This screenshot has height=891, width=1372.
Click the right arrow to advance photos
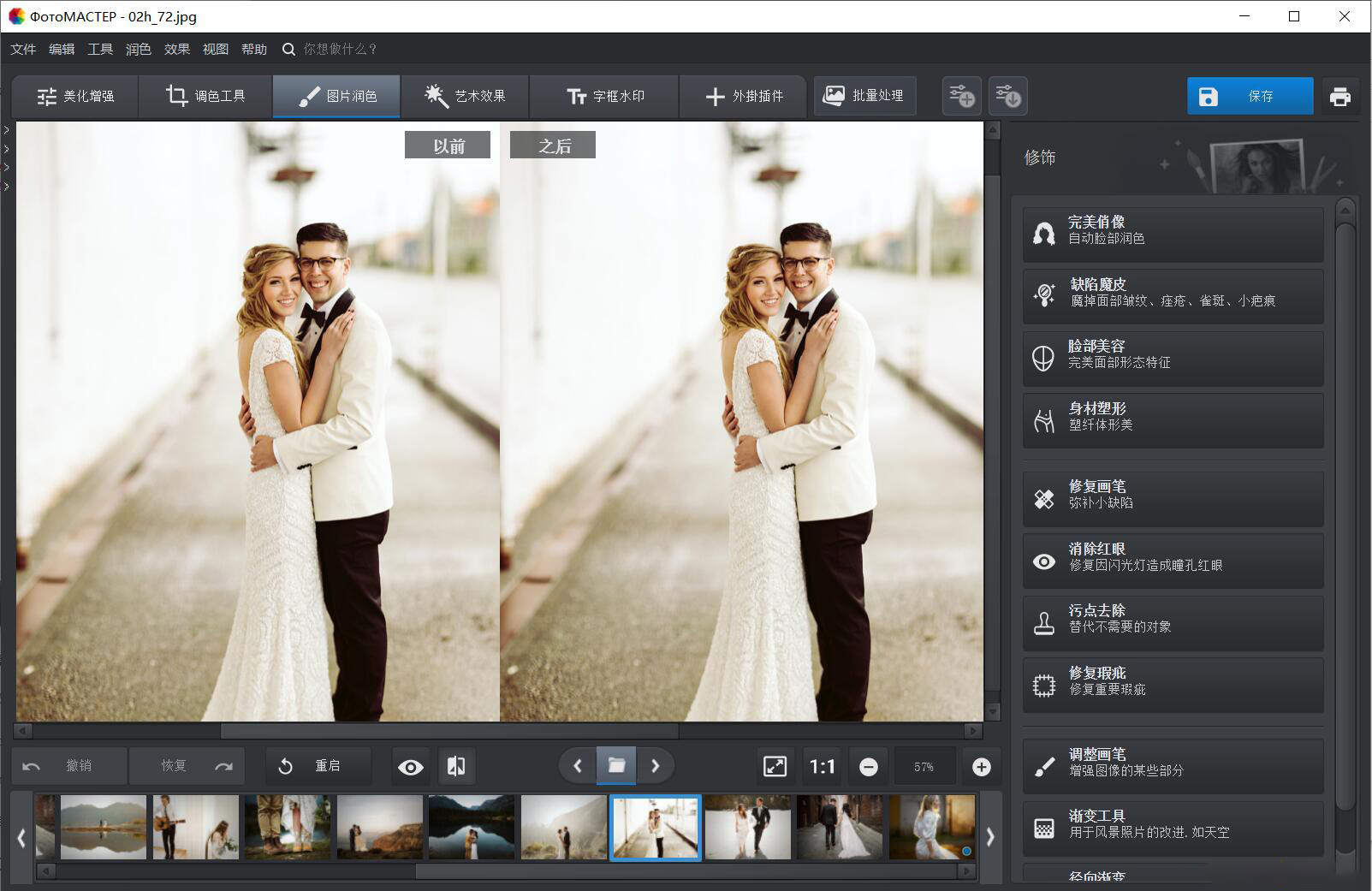point(656,765)
